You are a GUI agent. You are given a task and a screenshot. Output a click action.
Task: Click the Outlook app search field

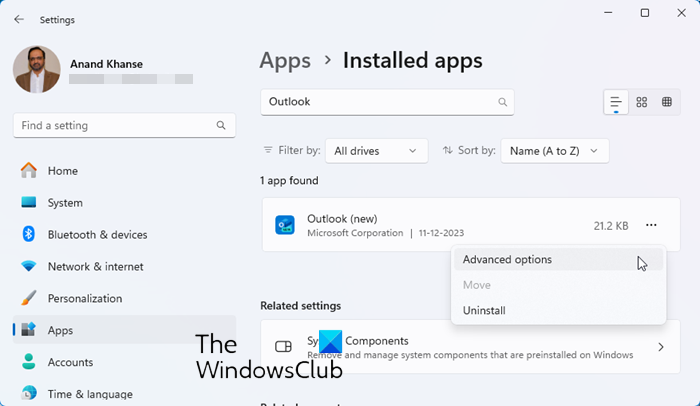[387, 102]
